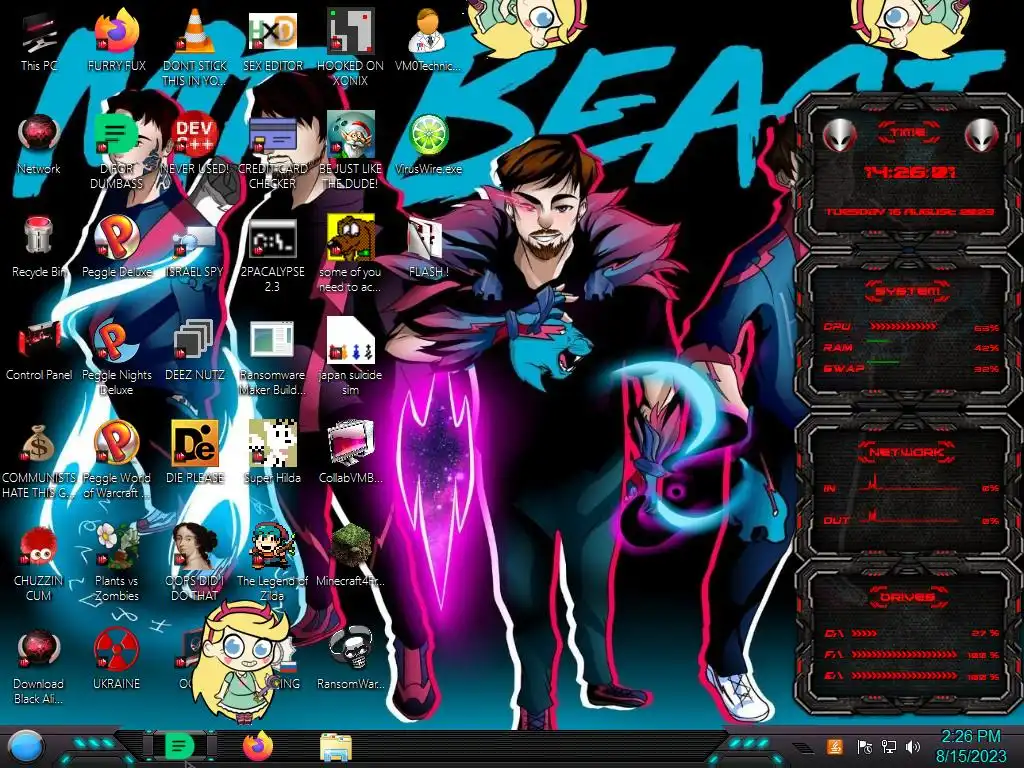Open the network tray icon
The image size is (1024, 768).
[x=889, y=746]
